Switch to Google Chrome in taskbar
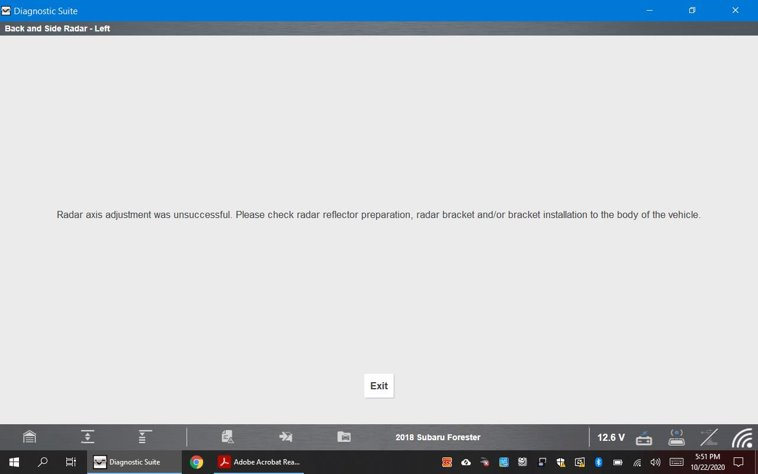758x474 pixels. click(x=197, y=462)
